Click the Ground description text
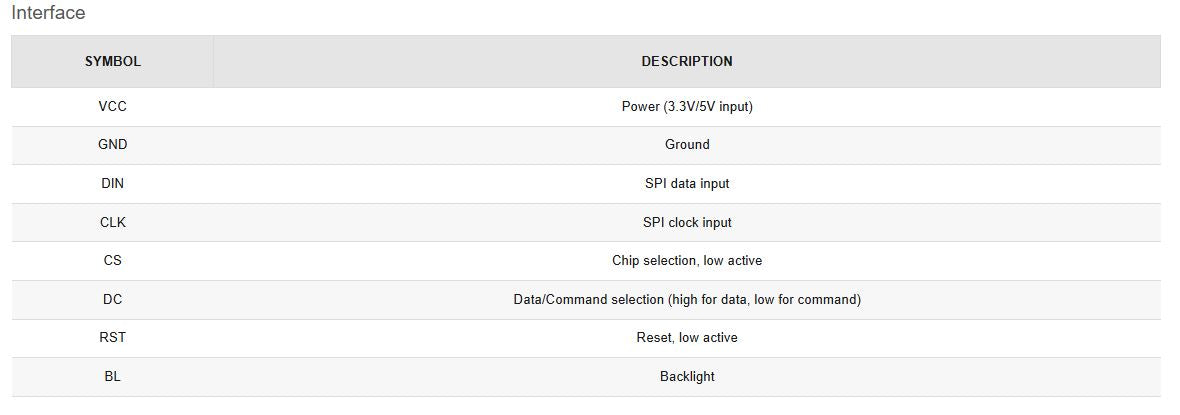 coord(686,145)
